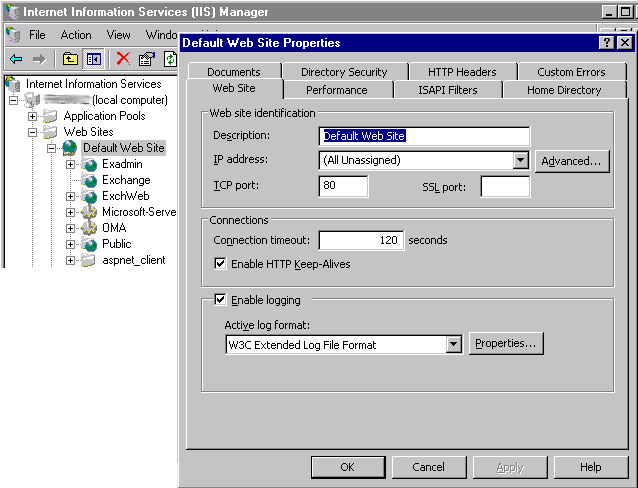
Task: Switch to the ISAPI Filters tab
Action: (448, 90)
